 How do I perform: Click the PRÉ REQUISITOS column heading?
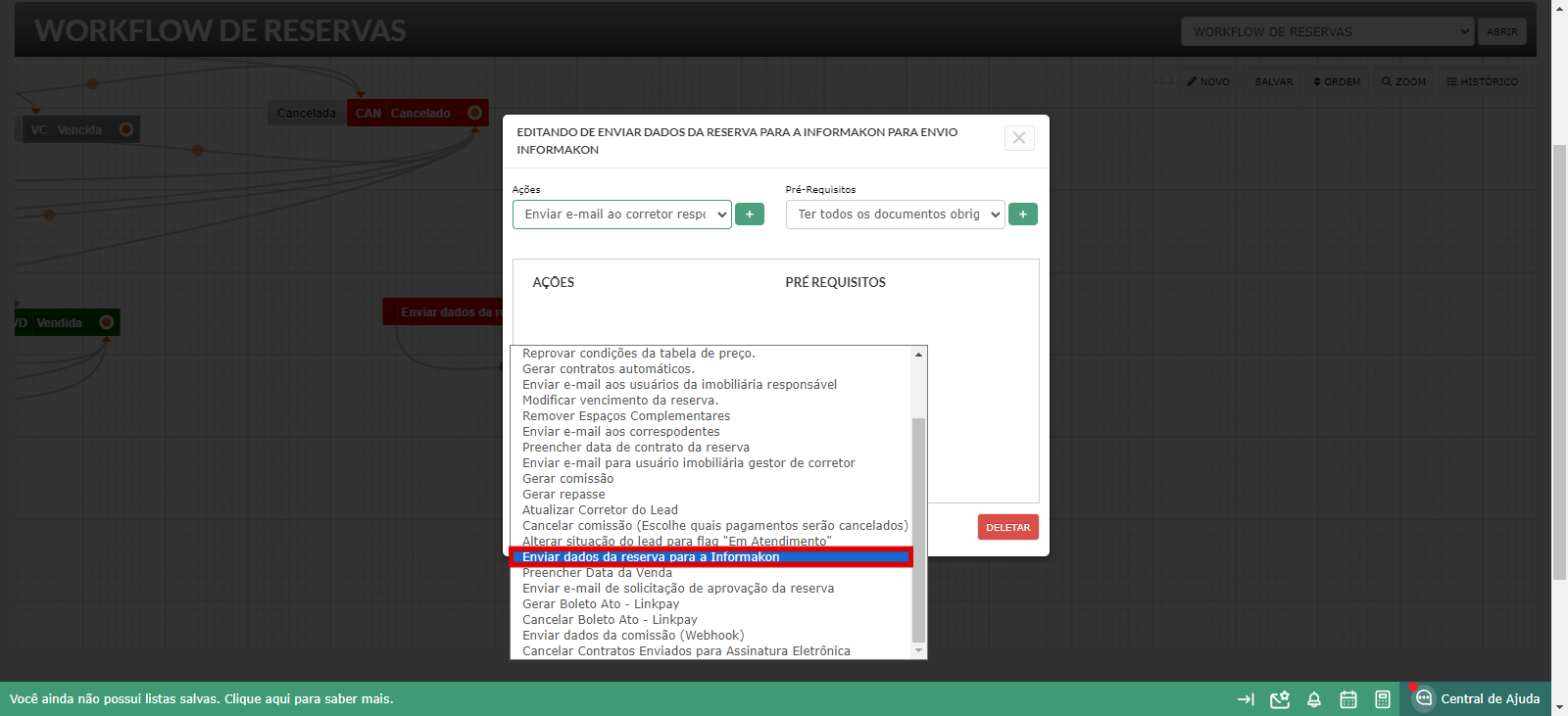pos(835,282)
